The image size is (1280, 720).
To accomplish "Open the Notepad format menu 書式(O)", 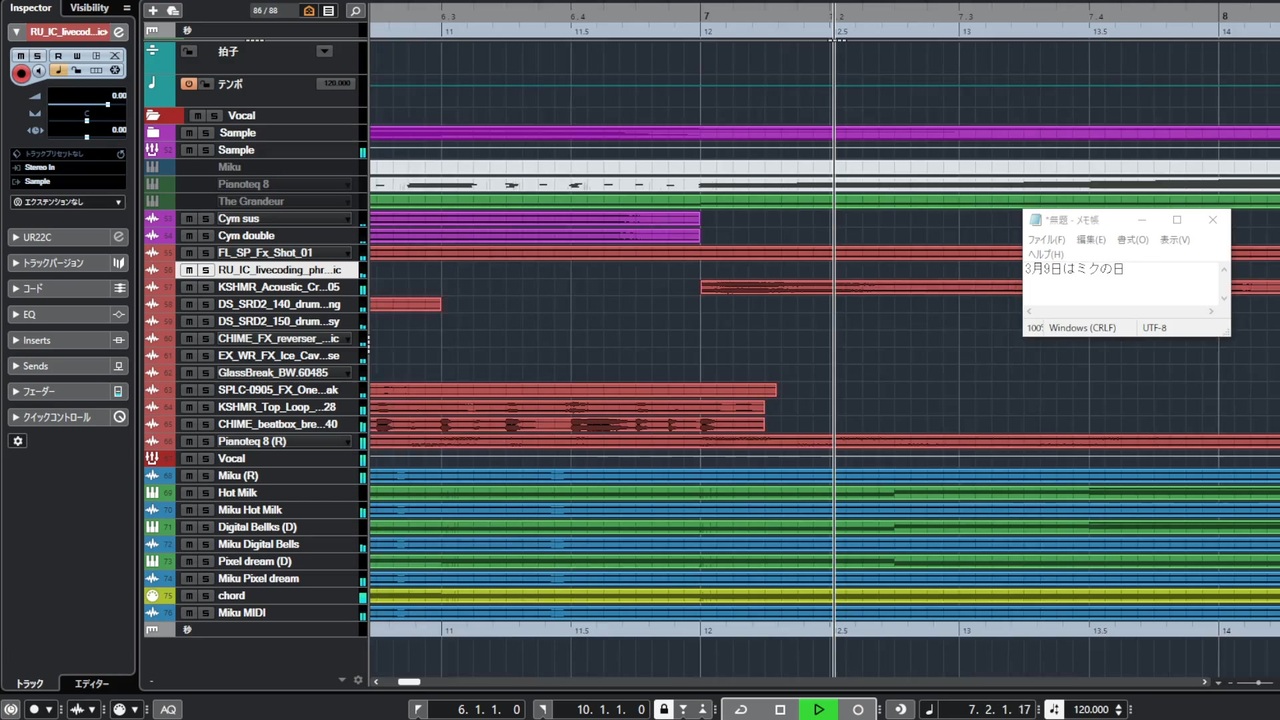I will (x=1132, y=240).
